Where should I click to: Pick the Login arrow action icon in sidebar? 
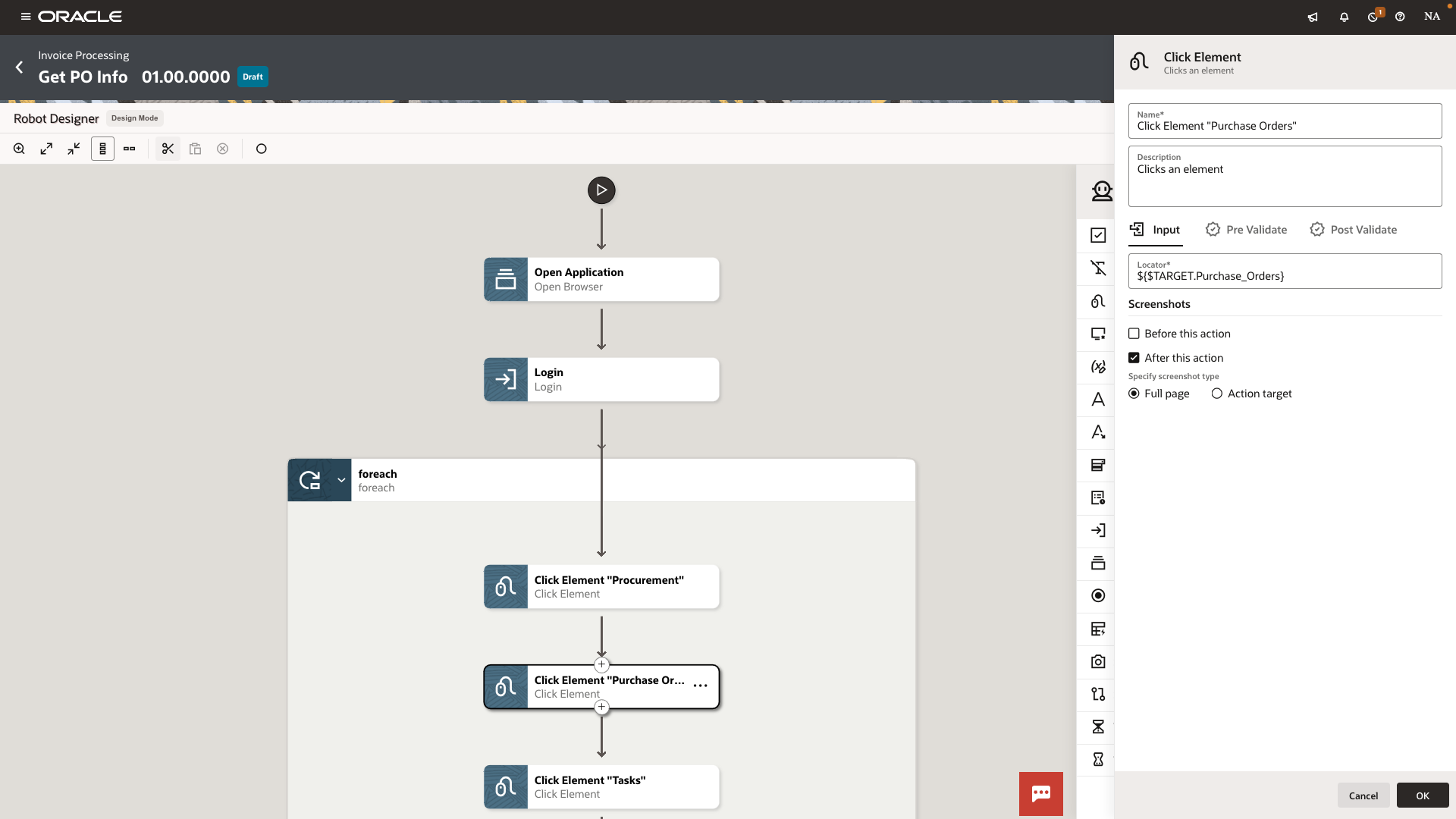(x=1097, y=530)
